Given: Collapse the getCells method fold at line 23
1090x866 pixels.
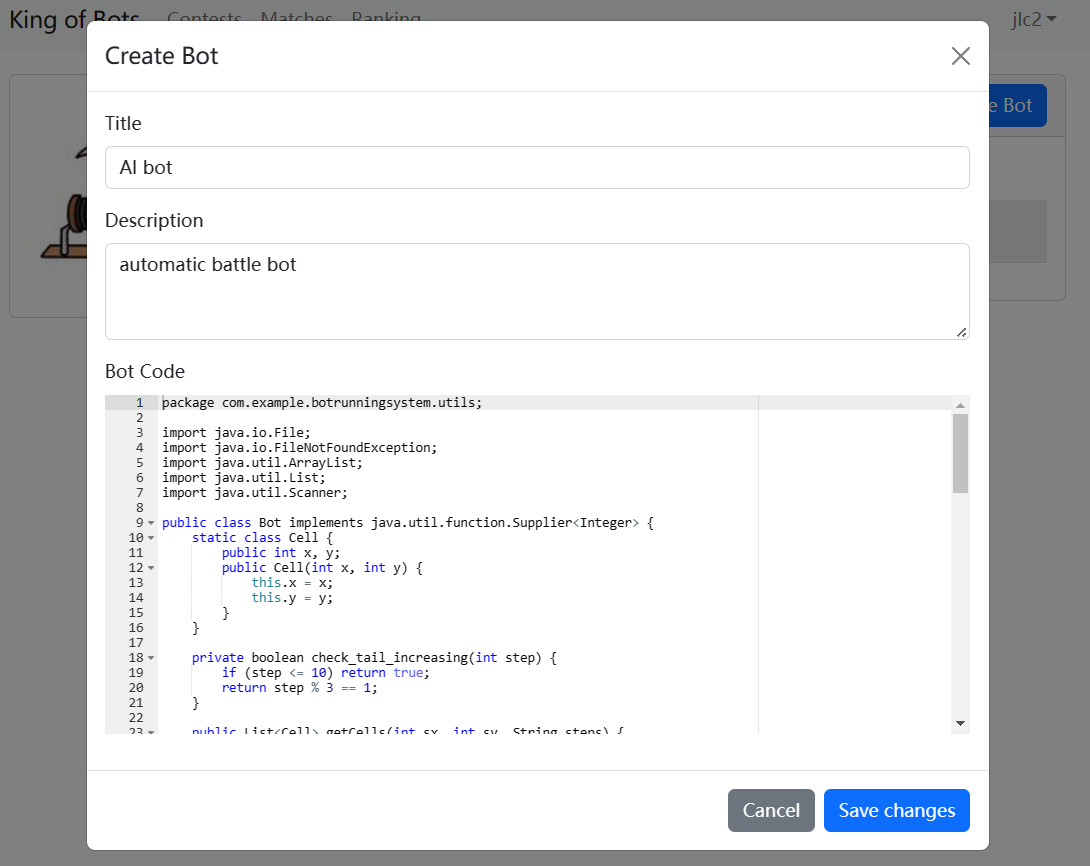Looking at the screenshot, I should [149, 731].
